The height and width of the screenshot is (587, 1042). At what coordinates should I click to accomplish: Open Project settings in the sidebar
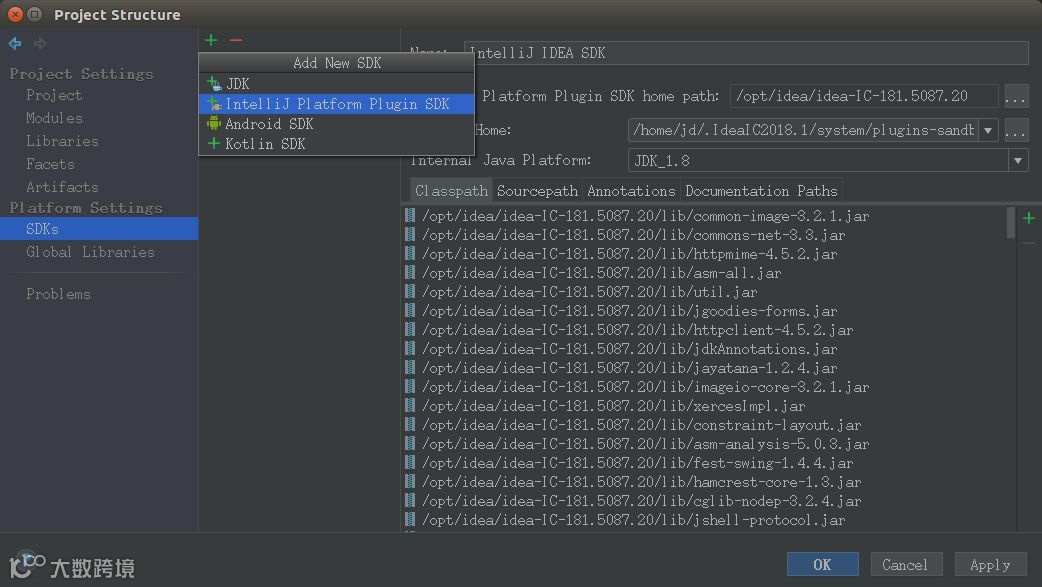[x=54, y=95]
